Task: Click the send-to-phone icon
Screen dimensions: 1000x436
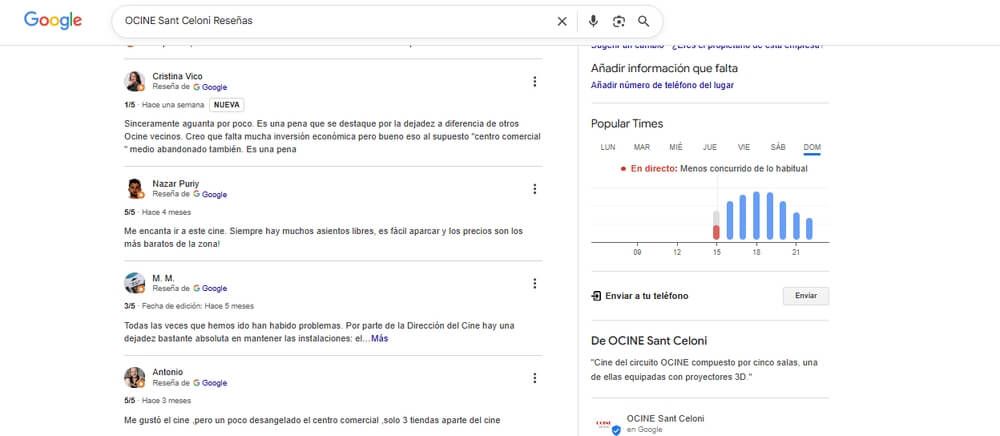Action: coord(596,296)
